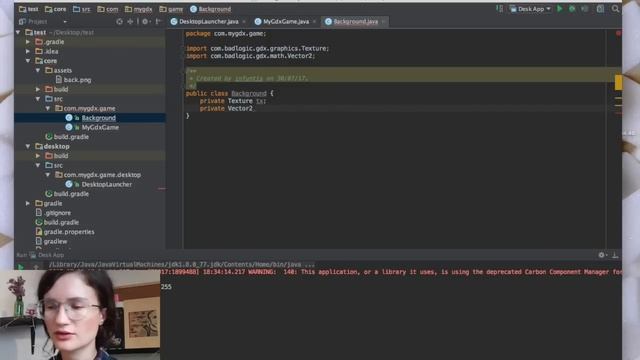Collapse the test root folder
640x360 pixels.
coord(18,32)
